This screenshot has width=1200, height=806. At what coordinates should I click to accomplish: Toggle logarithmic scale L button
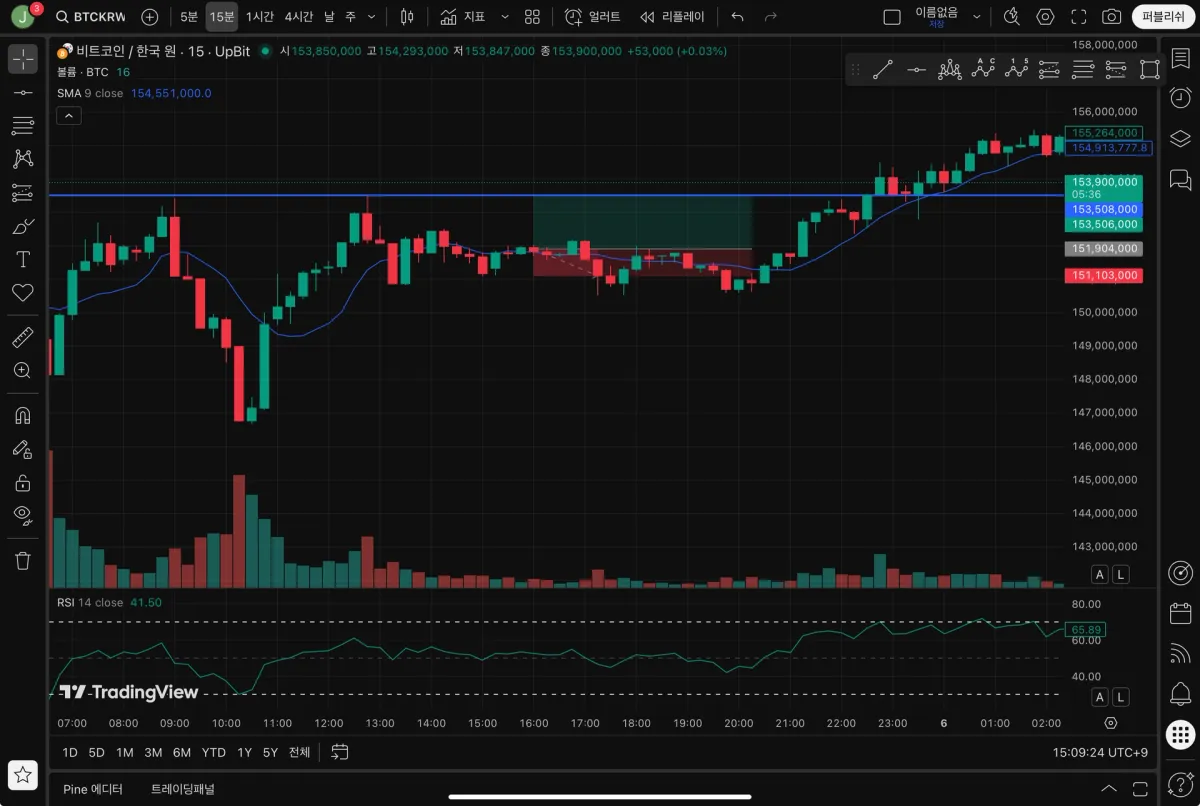click(x=1120, y=574)
